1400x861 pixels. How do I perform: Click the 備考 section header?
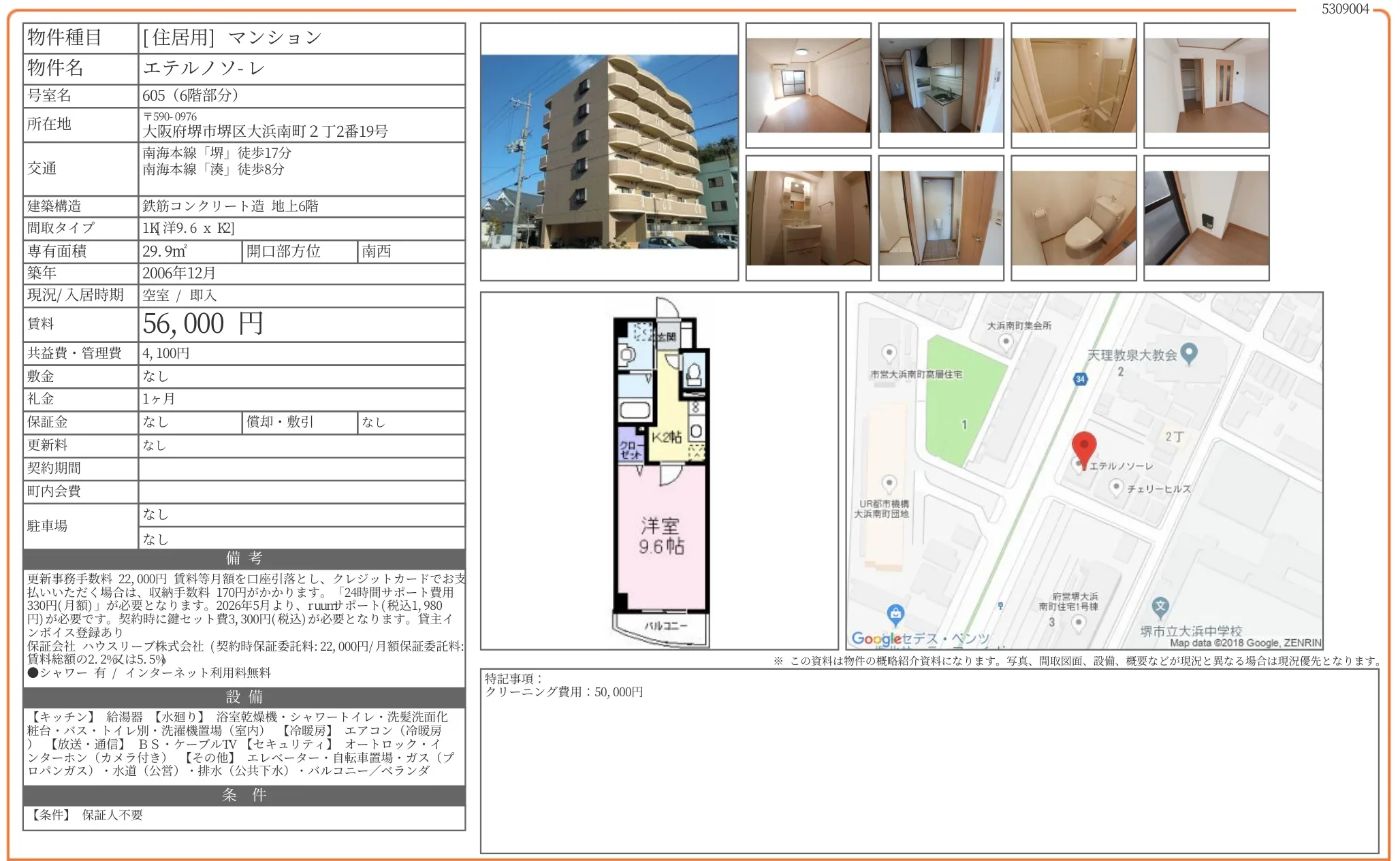tap(244, 559)
